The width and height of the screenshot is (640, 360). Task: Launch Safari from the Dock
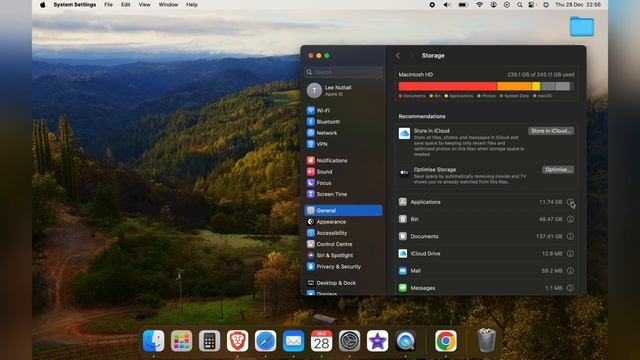click(x=265, y=341)
